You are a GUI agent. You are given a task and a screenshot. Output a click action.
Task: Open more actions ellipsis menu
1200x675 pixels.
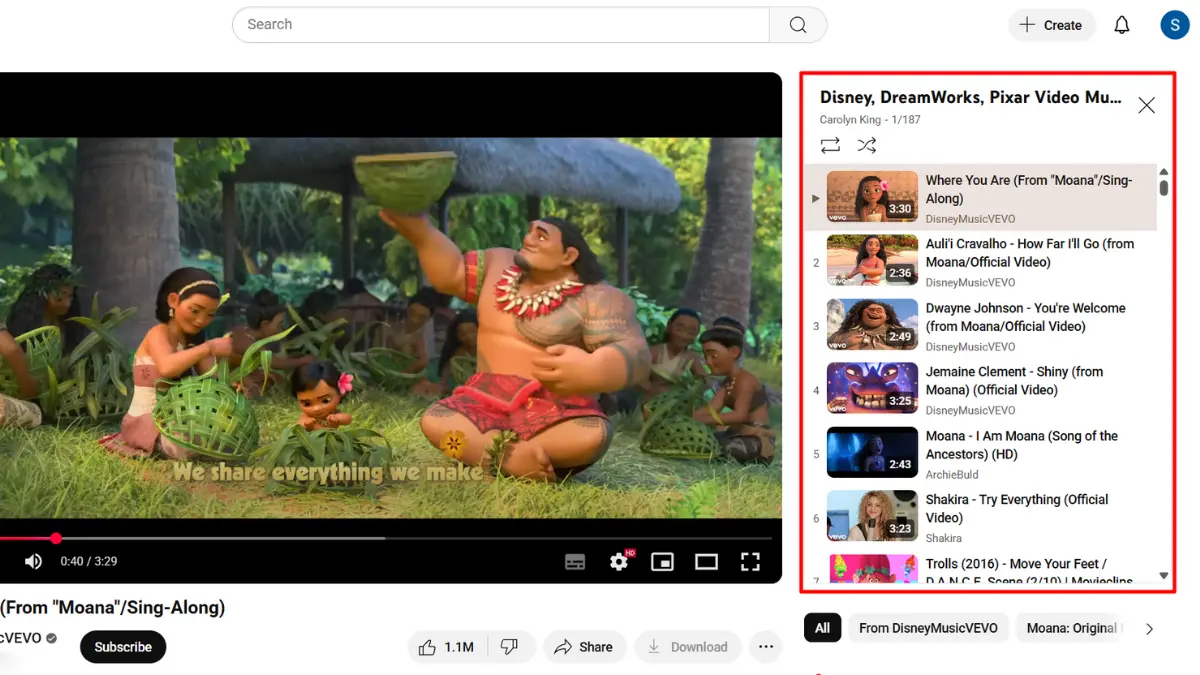tap(766, 647)
